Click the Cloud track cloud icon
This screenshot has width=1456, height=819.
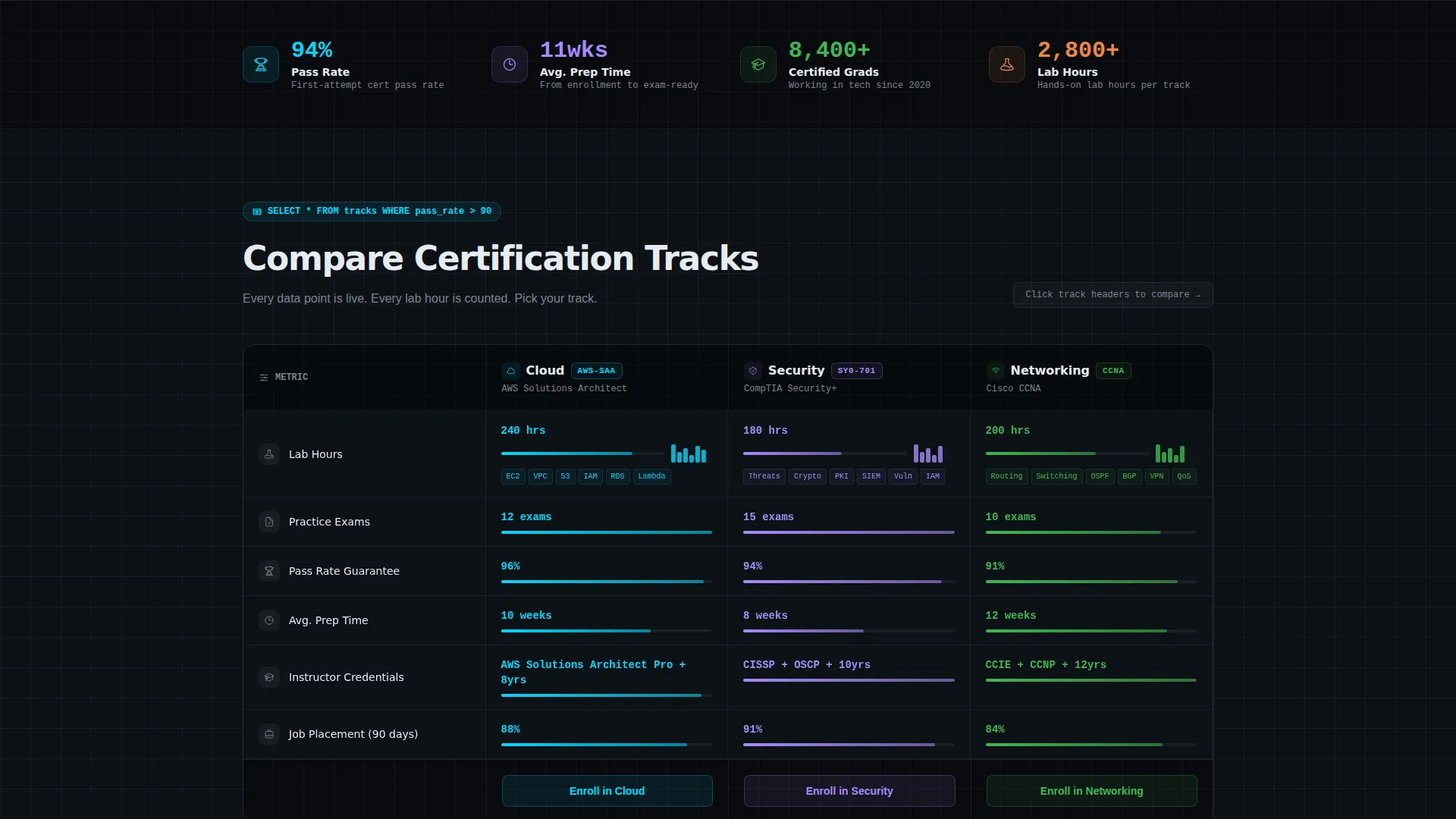[x=511, y=371]
